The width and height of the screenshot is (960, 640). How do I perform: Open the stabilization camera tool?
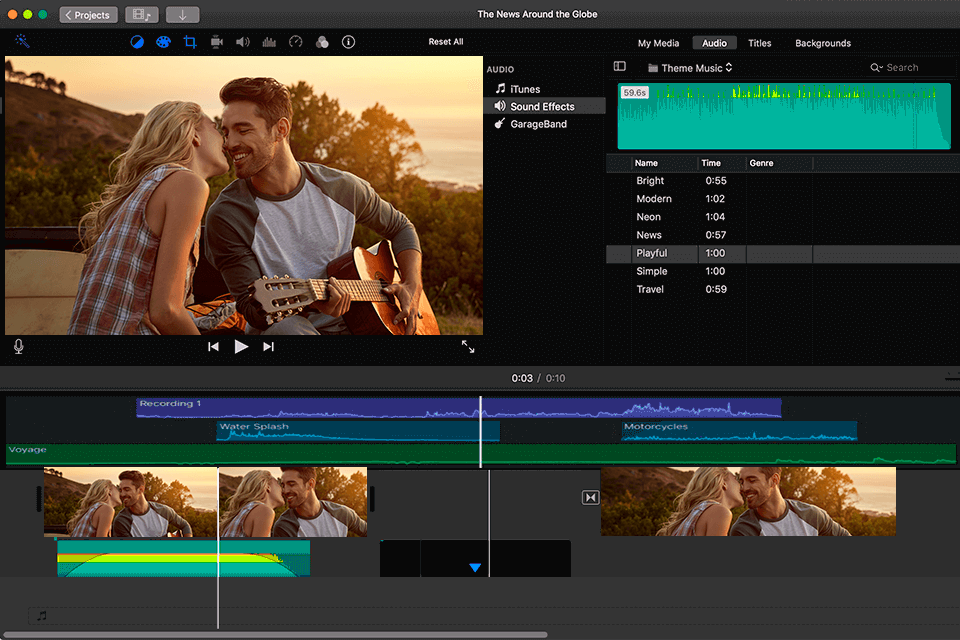tap(216, 42)
